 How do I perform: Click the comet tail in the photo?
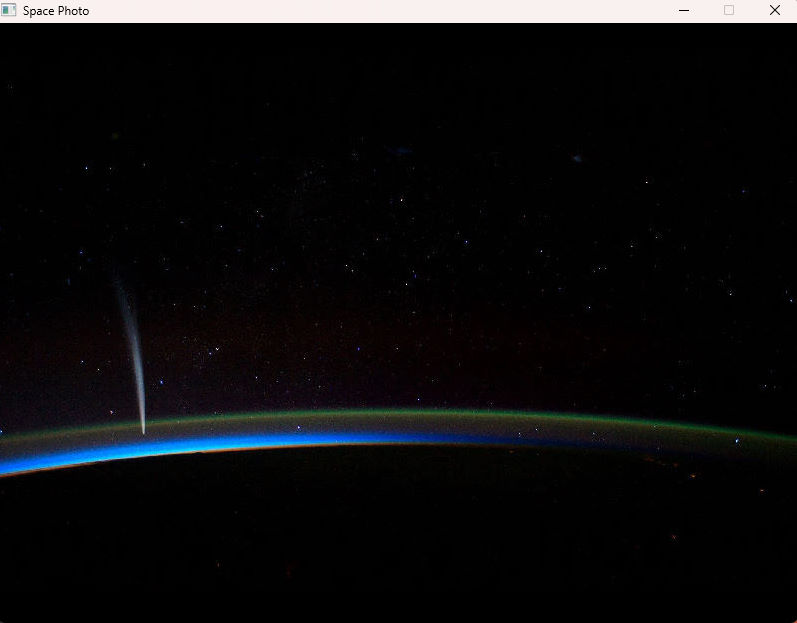133,355
